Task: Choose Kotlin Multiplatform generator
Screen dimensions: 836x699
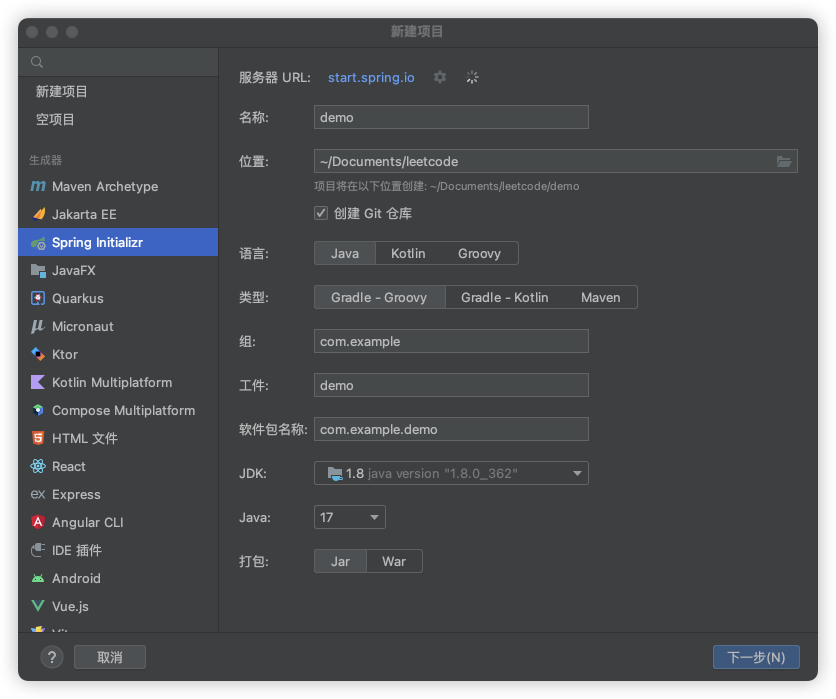Action: point(118,382)
